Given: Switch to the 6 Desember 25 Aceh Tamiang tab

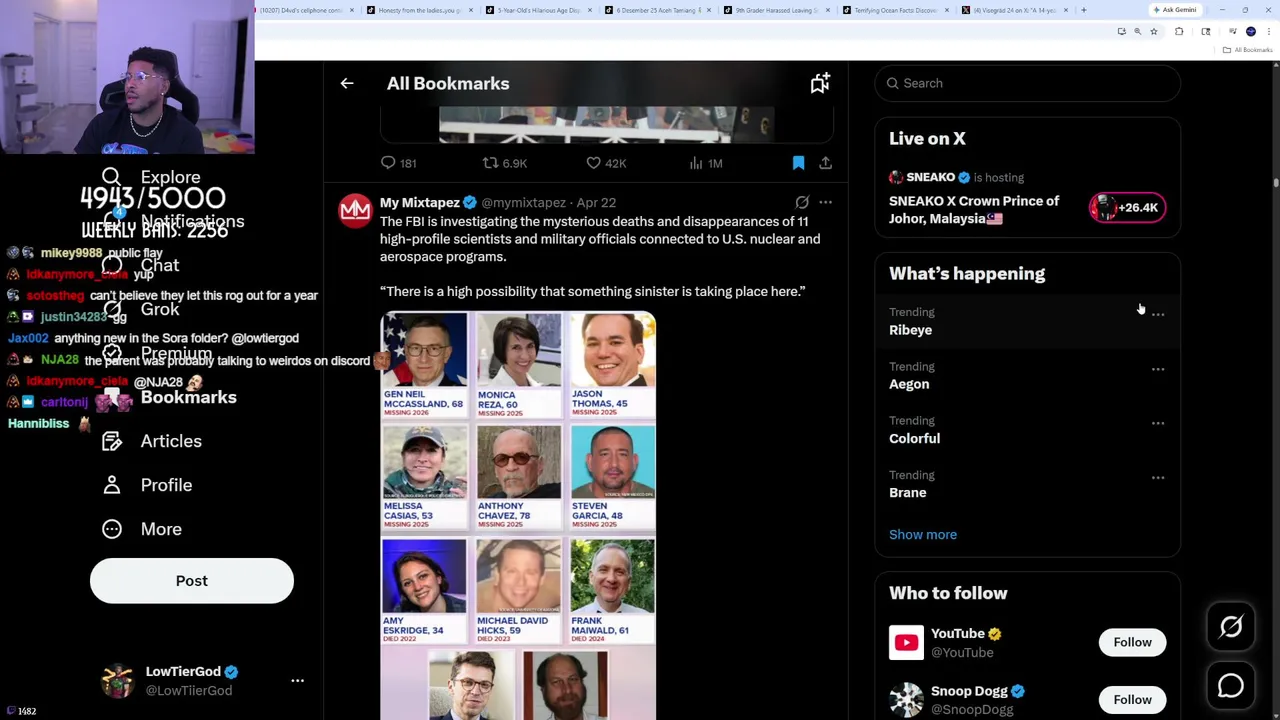Looking at the screenshot, I should pyautogui.click(x=658, y=10).
